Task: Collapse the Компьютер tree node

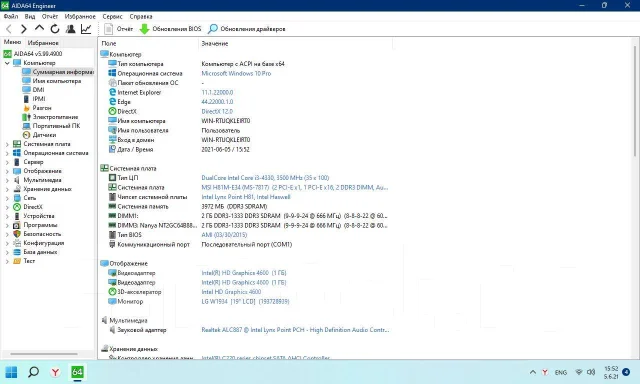Action: pos(7,63)
